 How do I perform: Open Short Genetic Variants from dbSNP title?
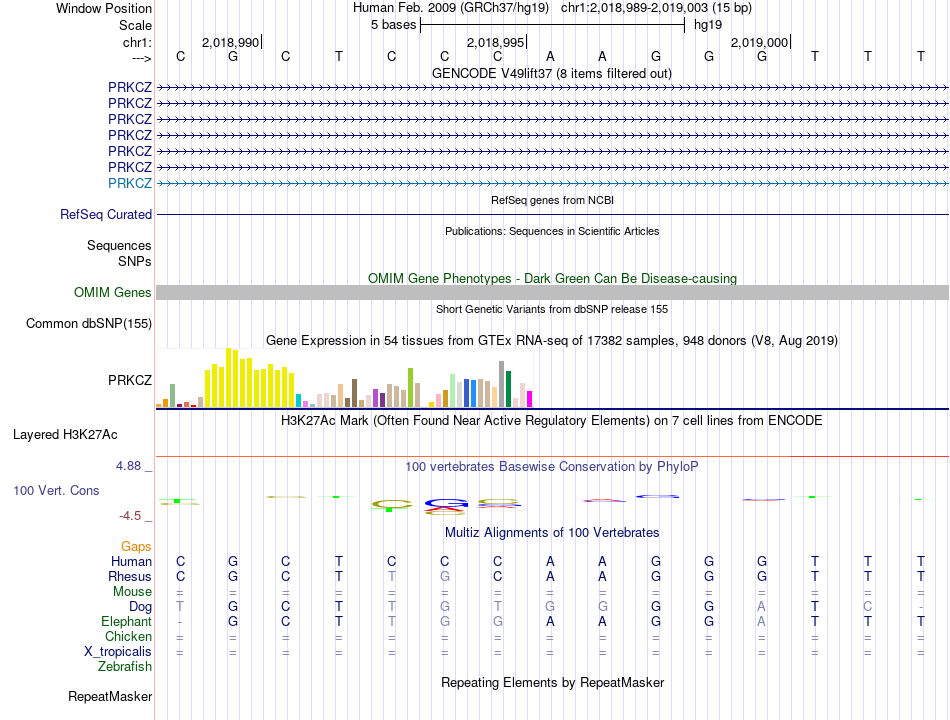552,309
